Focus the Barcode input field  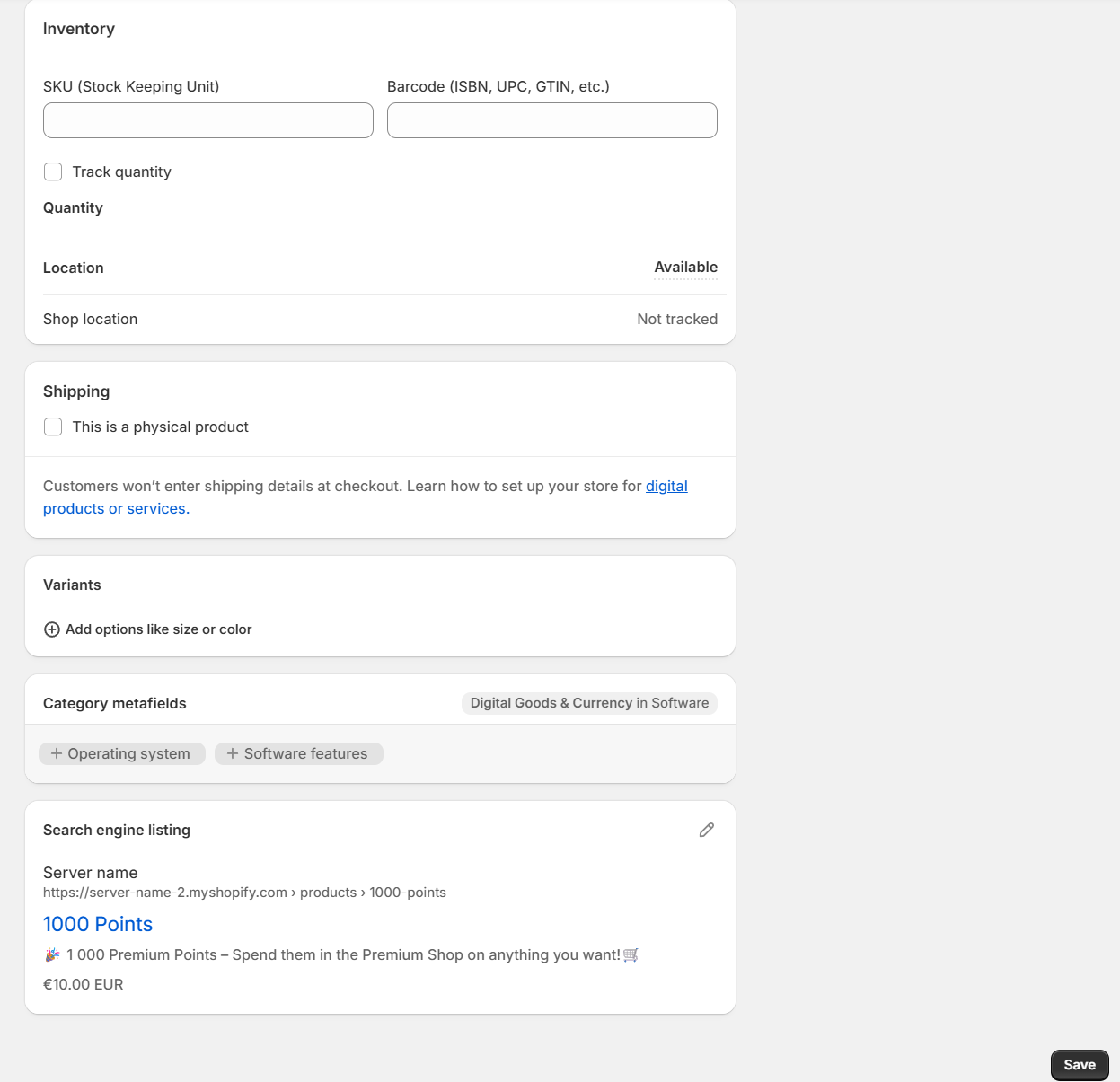coord(551,120)
